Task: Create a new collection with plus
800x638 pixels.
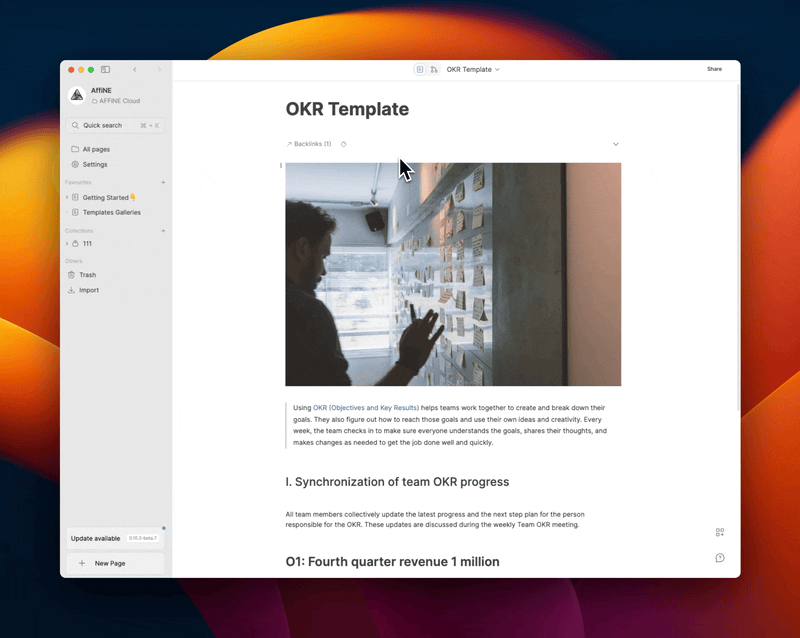Action: [163, 231]
